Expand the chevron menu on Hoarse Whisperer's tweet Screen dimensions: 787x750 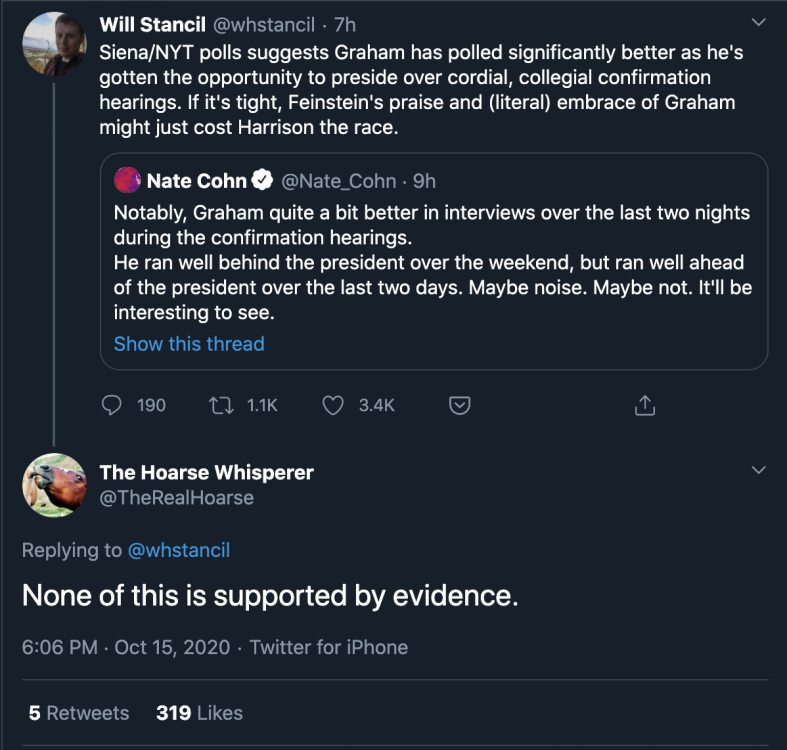point(758,470)
